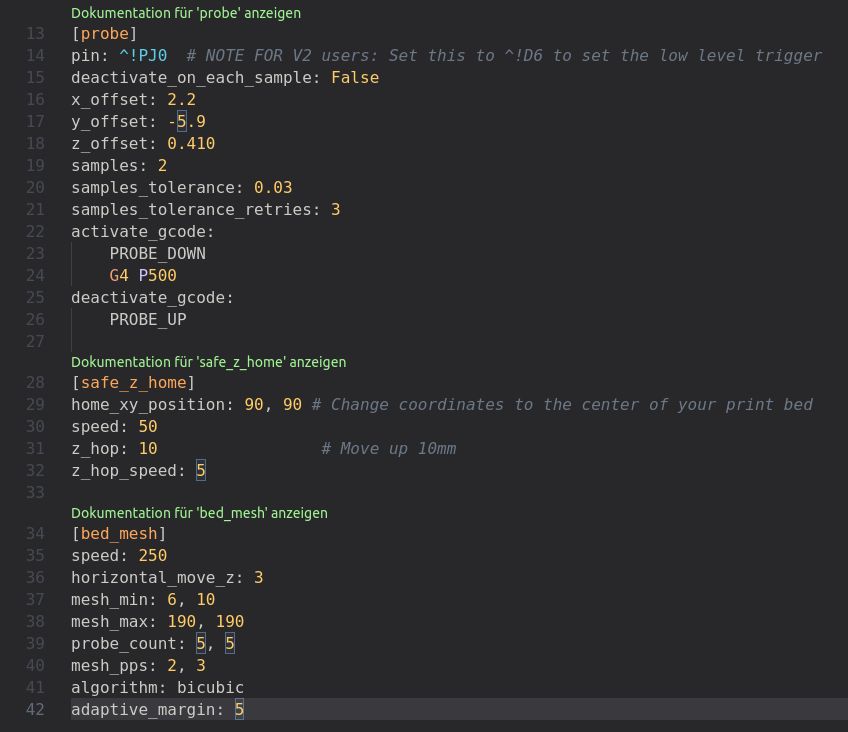Open documentation for 'safe_z_home'

tap(207, 362)
